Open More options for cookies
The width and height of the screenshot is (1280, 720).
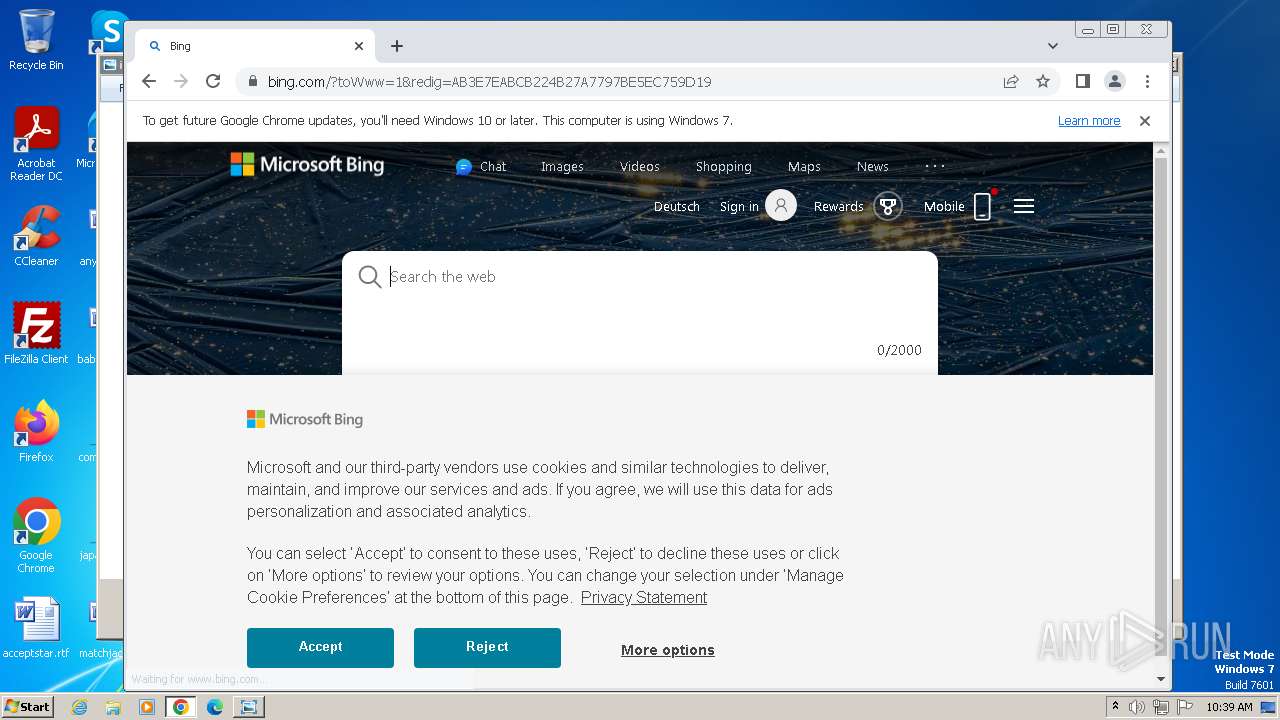click(x=668, y=650)
